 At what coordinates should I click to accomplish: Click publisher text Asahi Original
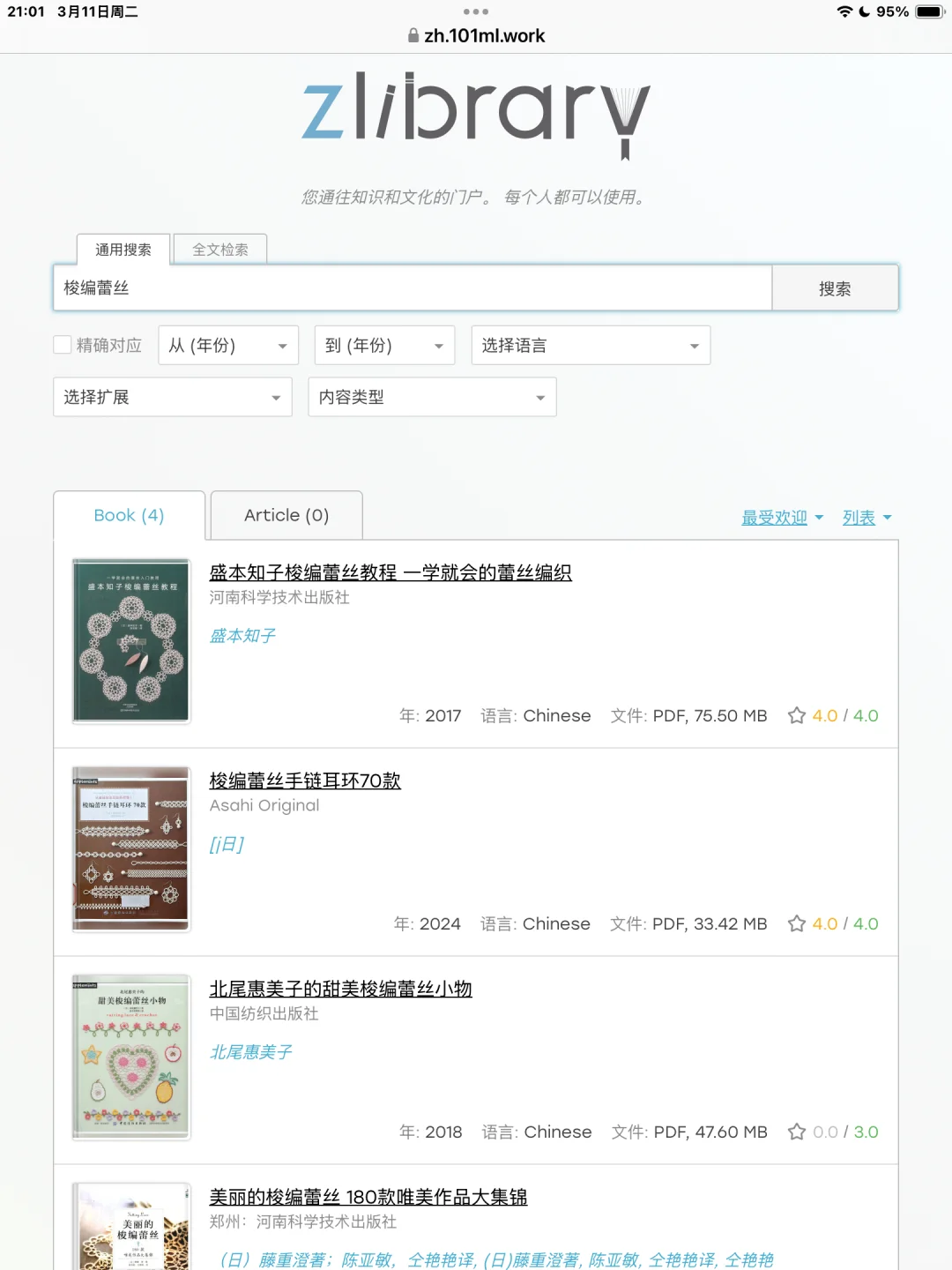[x=264, y=805]
